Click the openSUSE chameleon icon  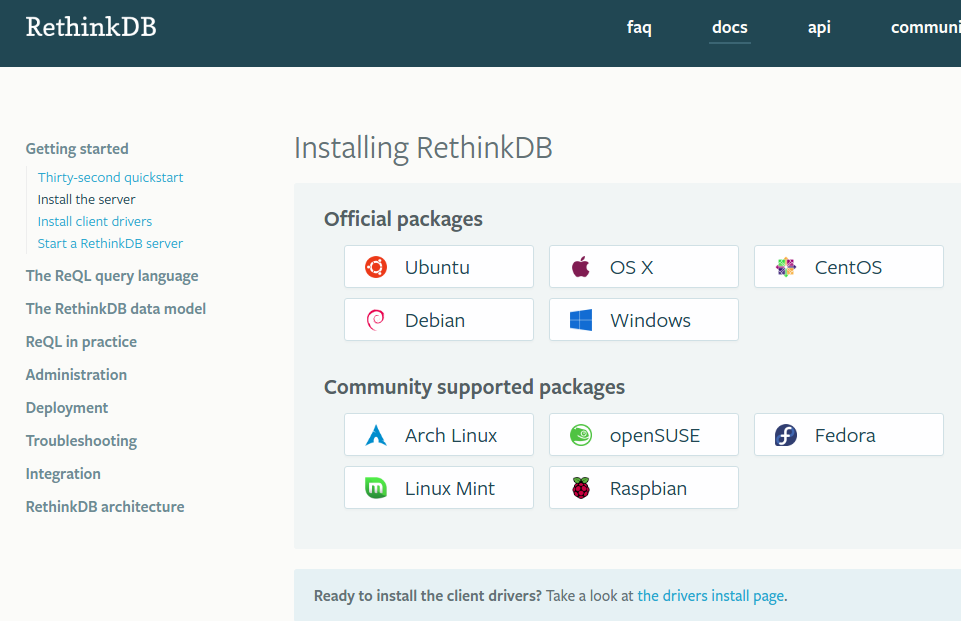tap(581, 435)
